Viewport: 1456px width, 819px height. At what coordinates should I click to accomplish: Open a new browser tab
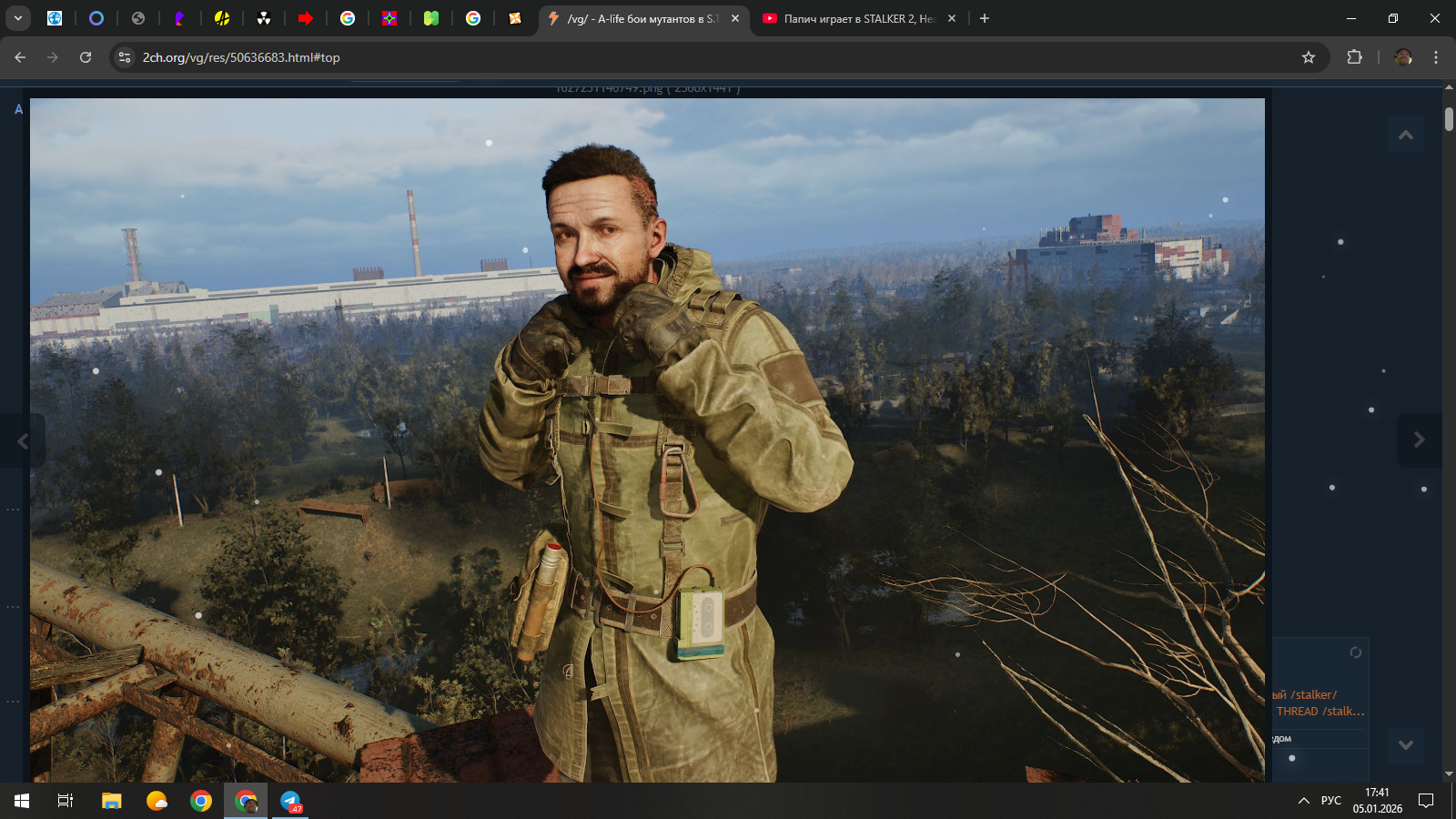coord(985,18)
